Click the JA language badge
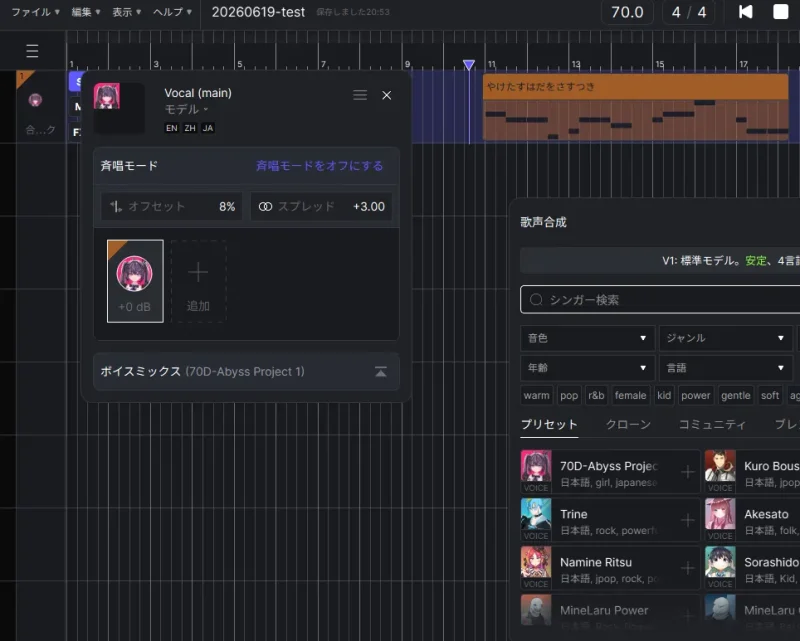The image size is (800, 641). pyautogui.click(x=208, y=128)
